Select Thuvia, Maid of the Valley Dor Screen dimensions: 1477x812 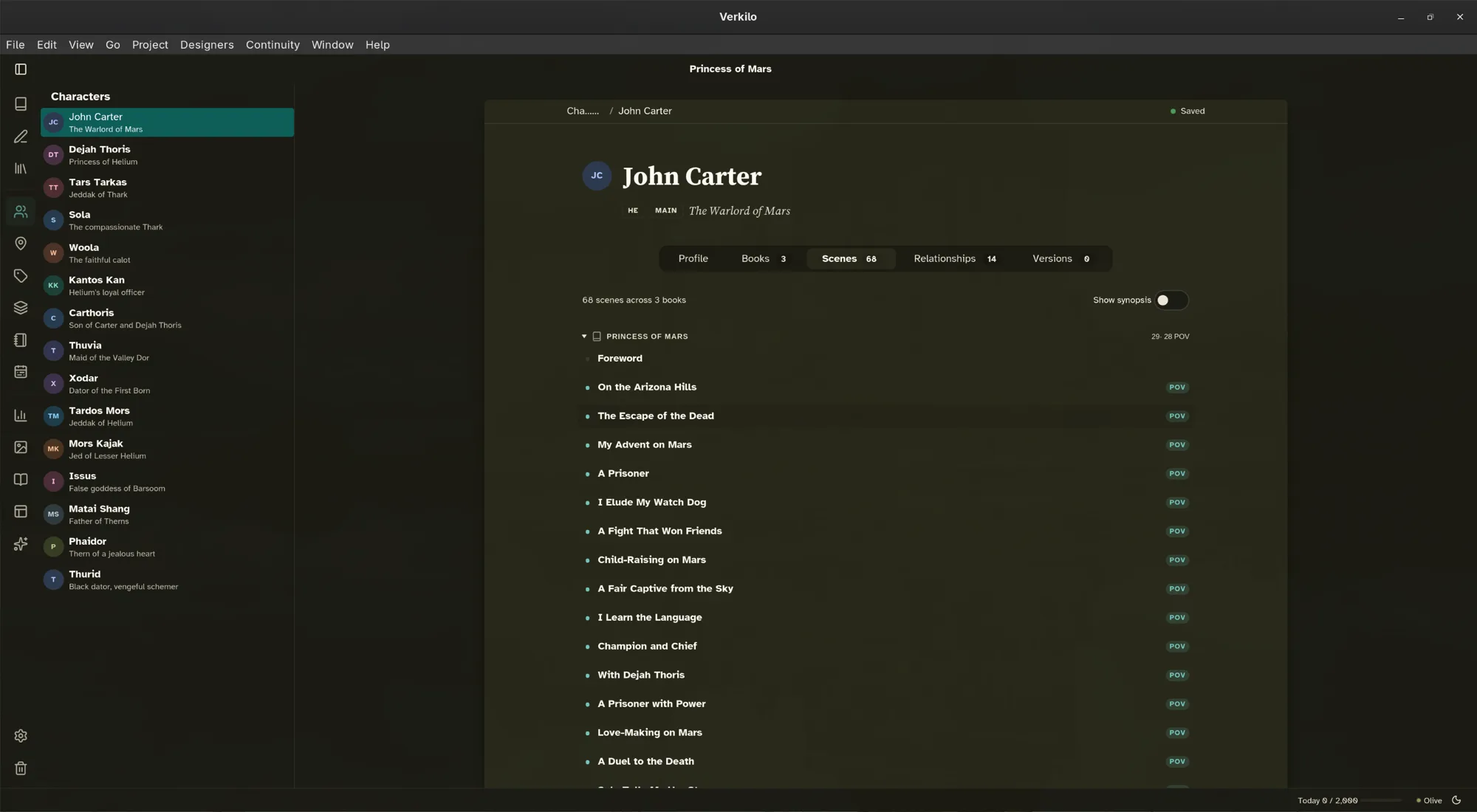click(x=167, y=351)
